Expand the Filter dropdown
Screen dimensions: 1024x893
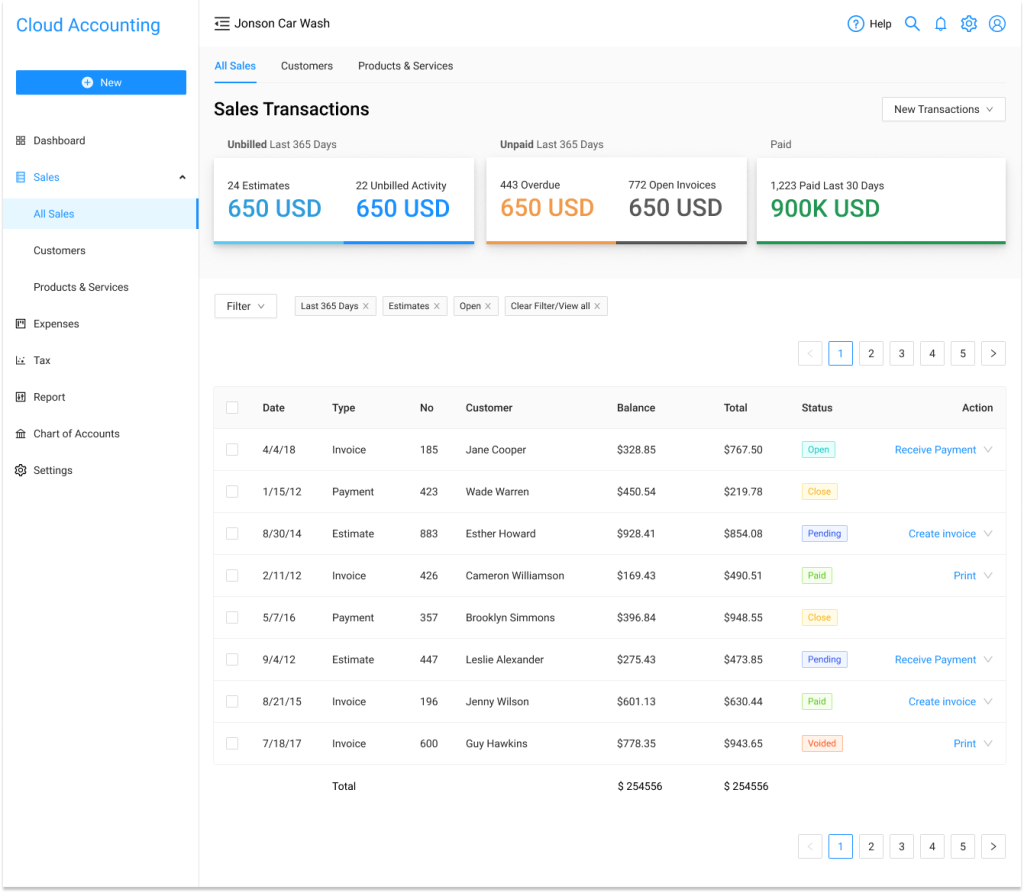click(x=245, y=307)
